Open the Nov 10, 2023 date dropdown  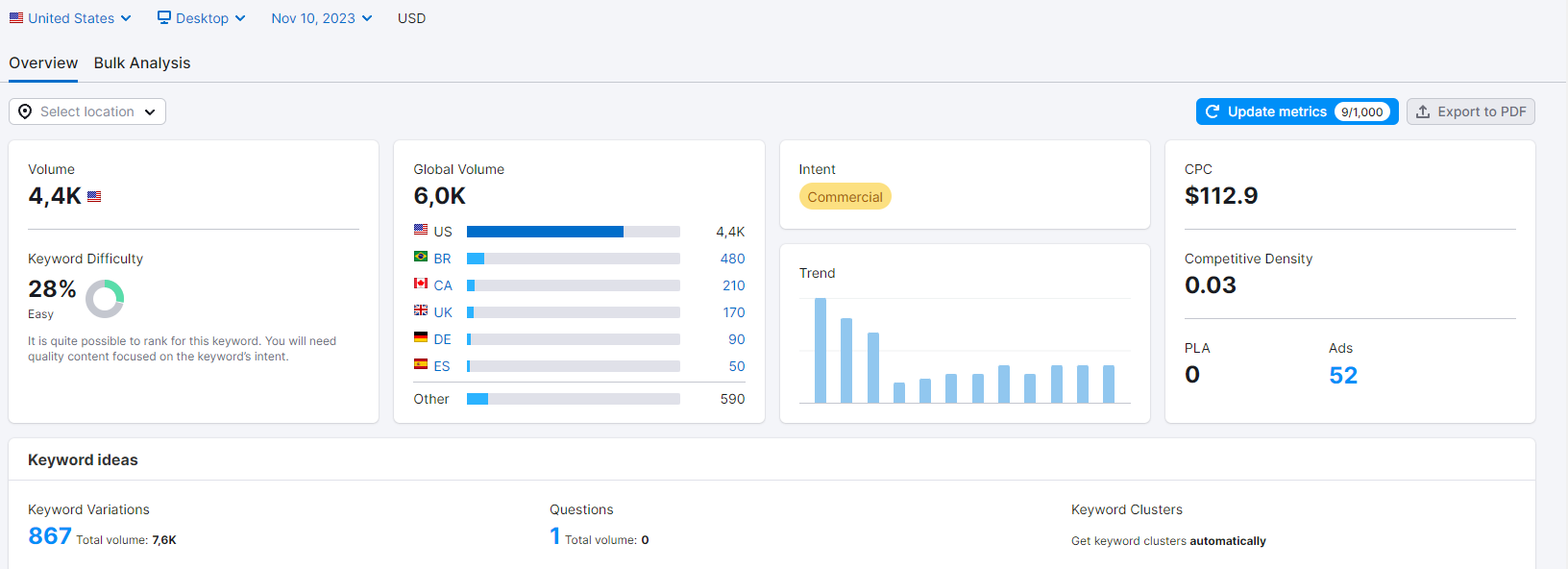[321, 18]
